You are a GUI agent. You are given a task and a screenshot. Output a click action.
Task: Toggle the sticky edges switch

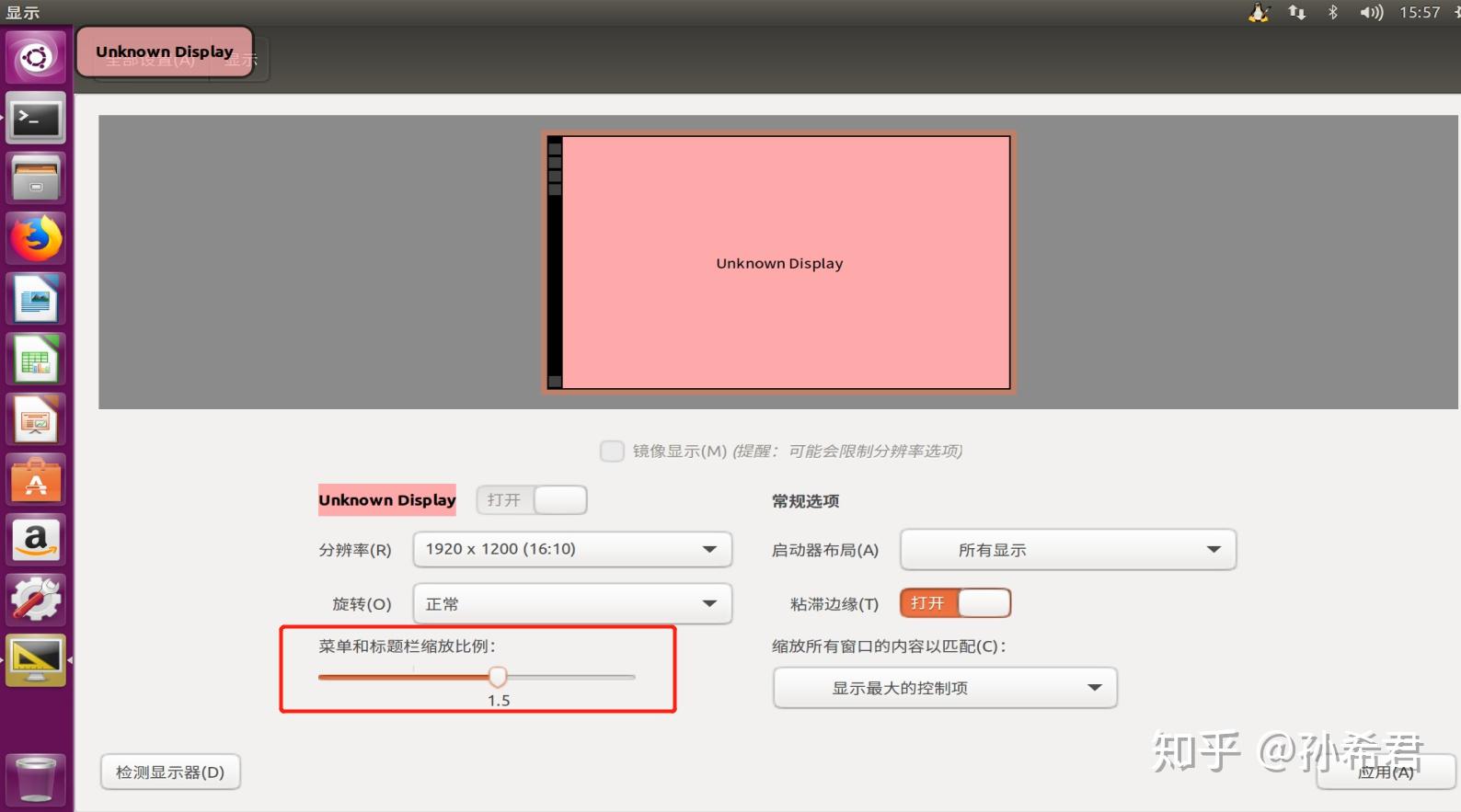(956, 603)
